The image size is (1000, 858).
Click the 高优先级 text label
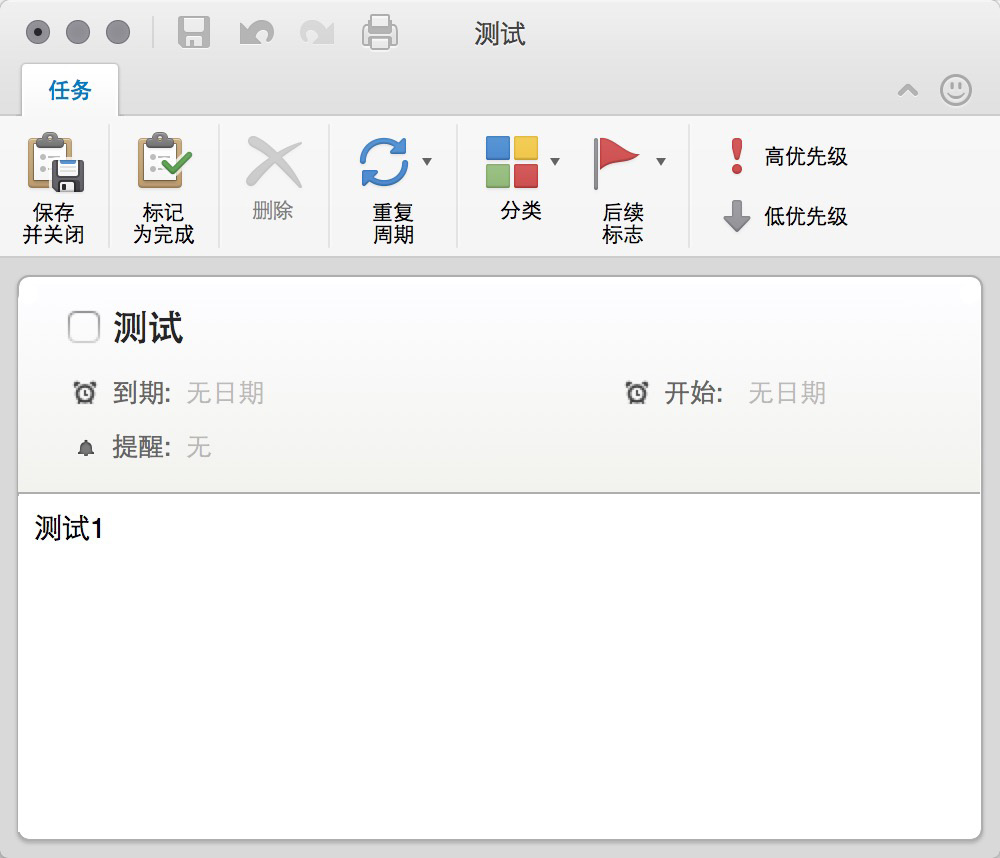(x=806, y=156)
